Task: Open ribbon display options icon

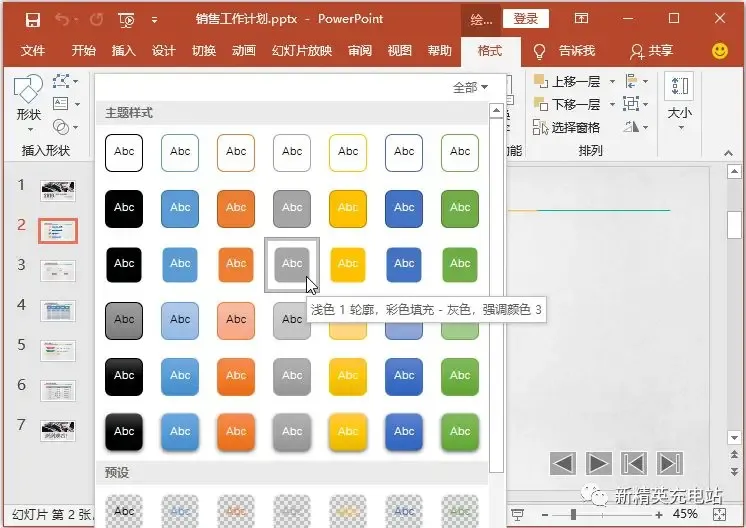Action: pyautogui.click(x=581, y=19)
